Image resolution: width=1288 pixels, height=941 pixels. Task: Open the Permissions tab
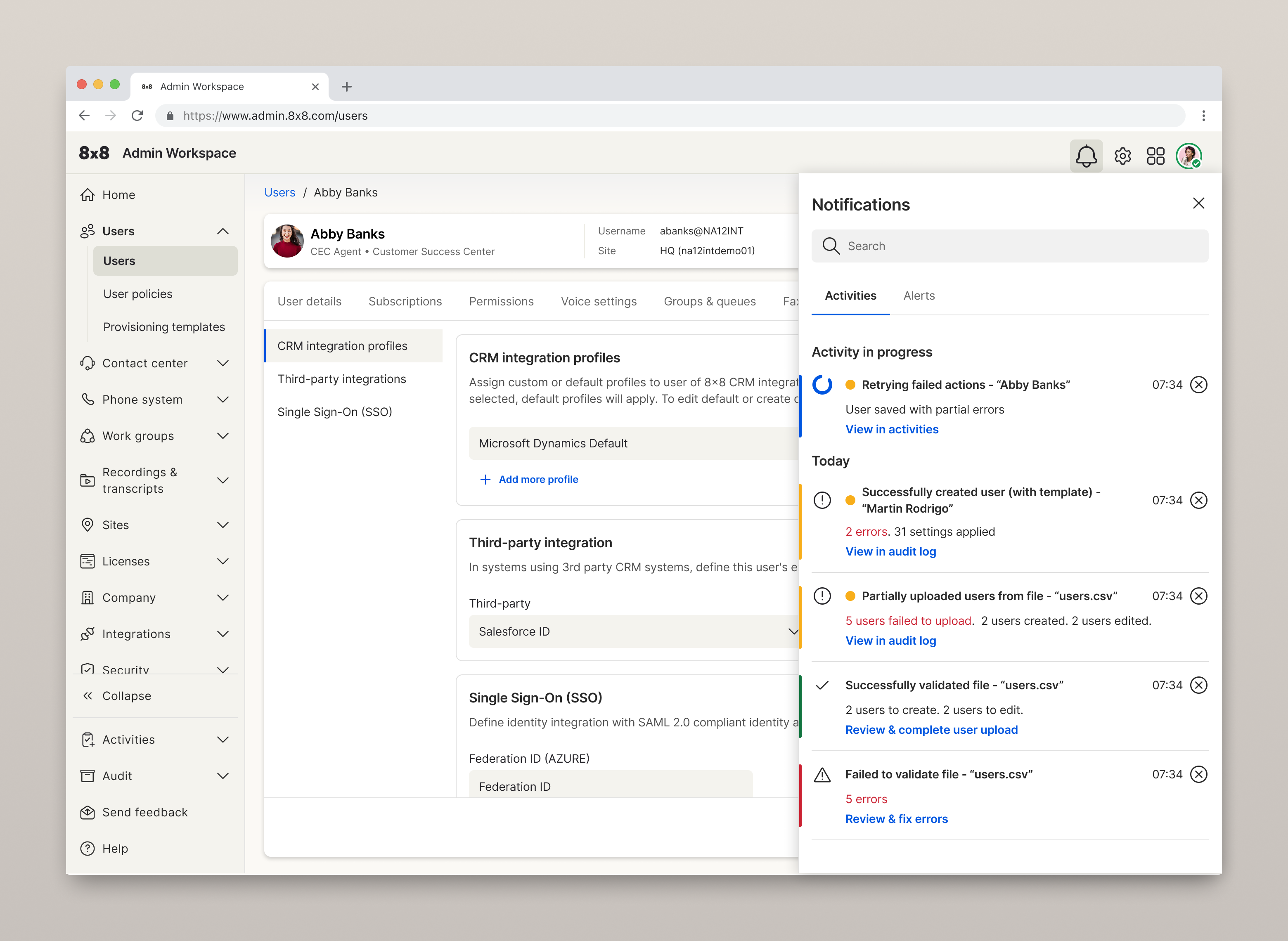coord(501,301)
